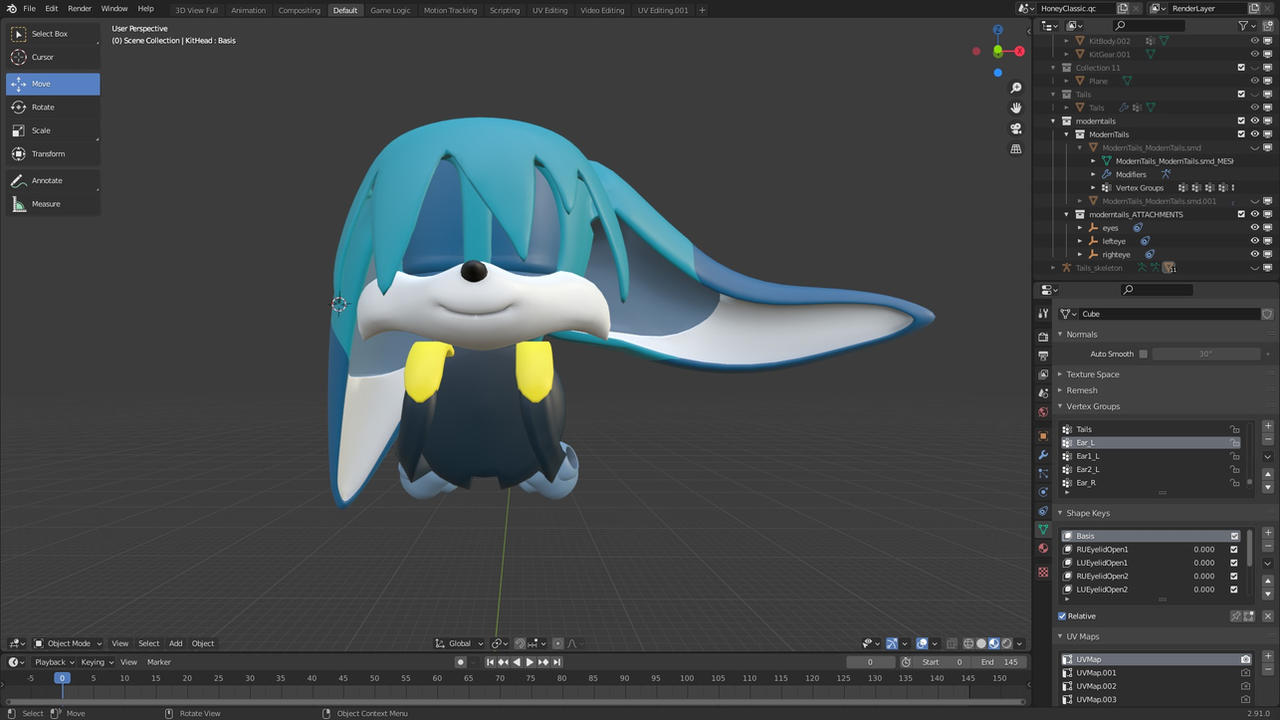
Task: Pick the Scale tool
Action: (x=53, y=130)
